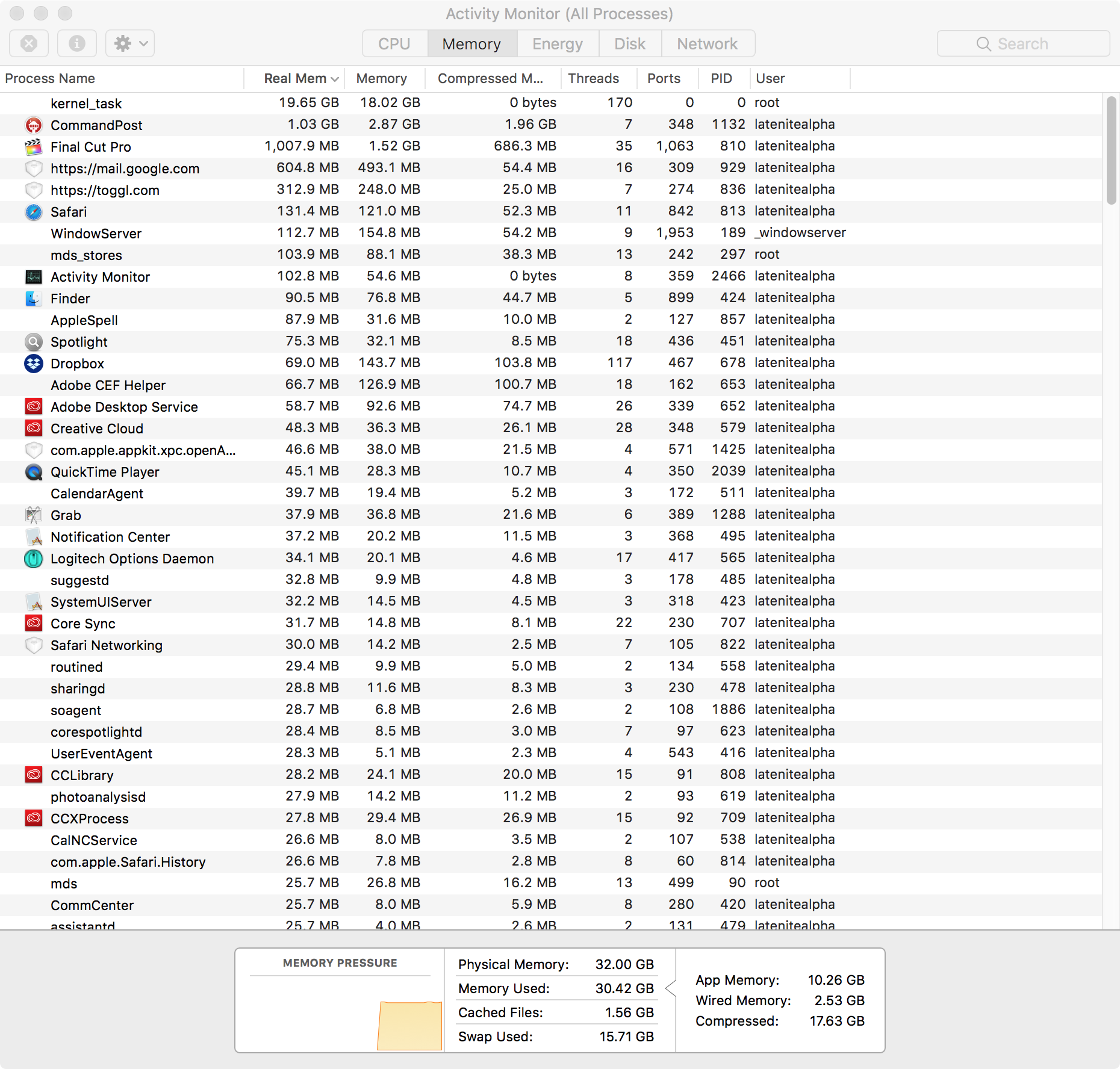
Task: Select the Dropbox process icon
Action: point(34,363)
